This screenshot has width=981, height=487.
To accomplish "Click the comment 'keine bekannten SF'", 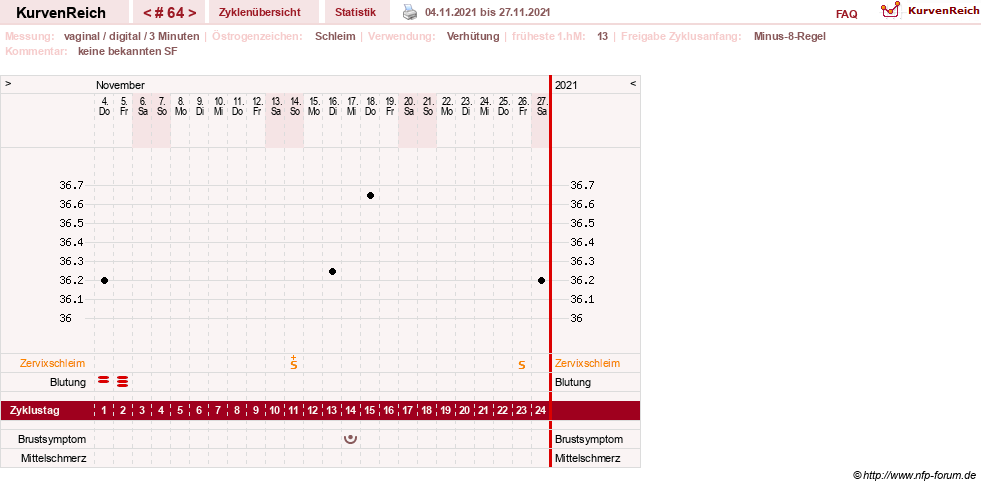I will click(128, 51).
